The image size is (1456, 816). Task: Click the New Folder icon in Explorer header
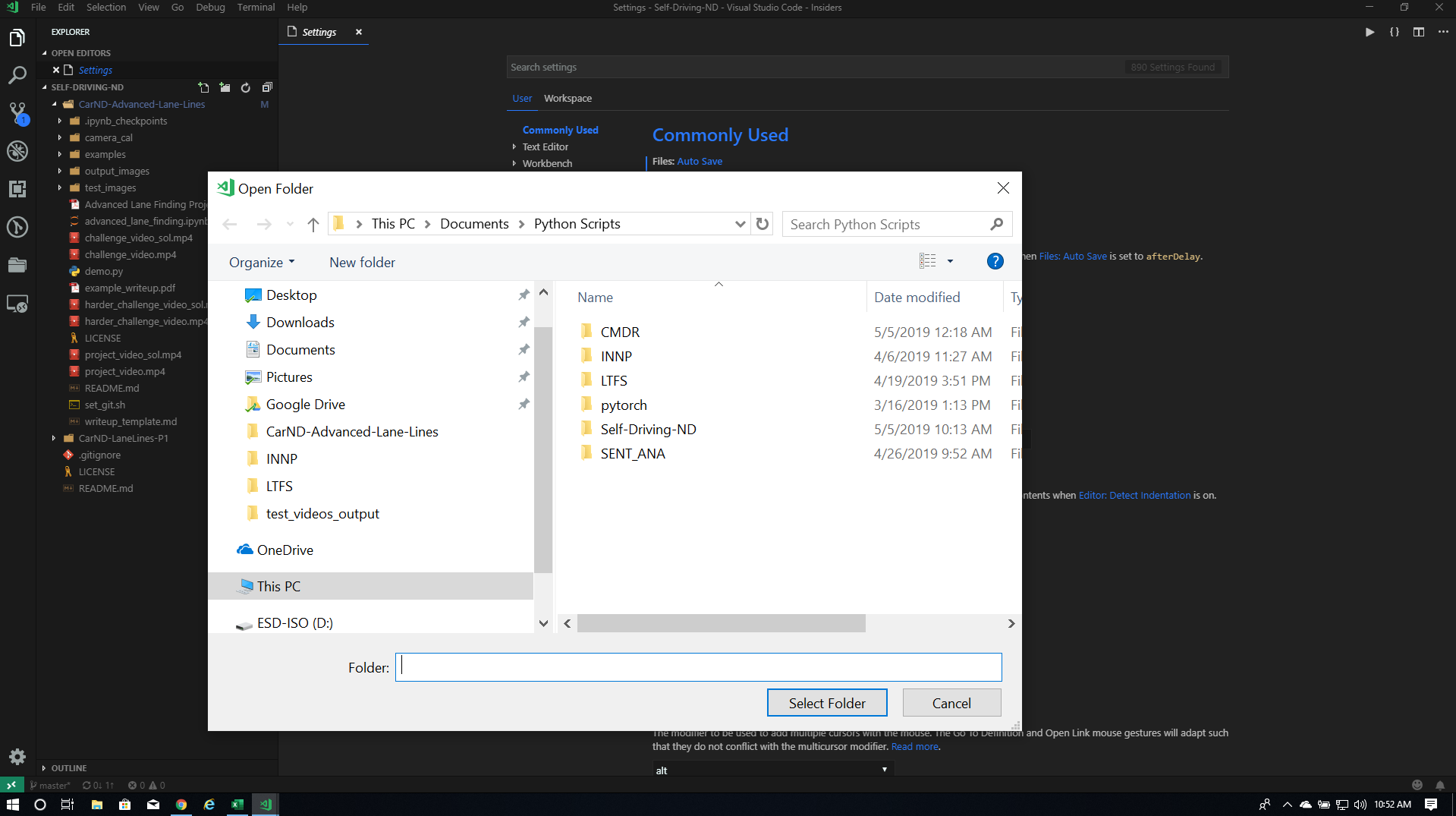[225, 87]
